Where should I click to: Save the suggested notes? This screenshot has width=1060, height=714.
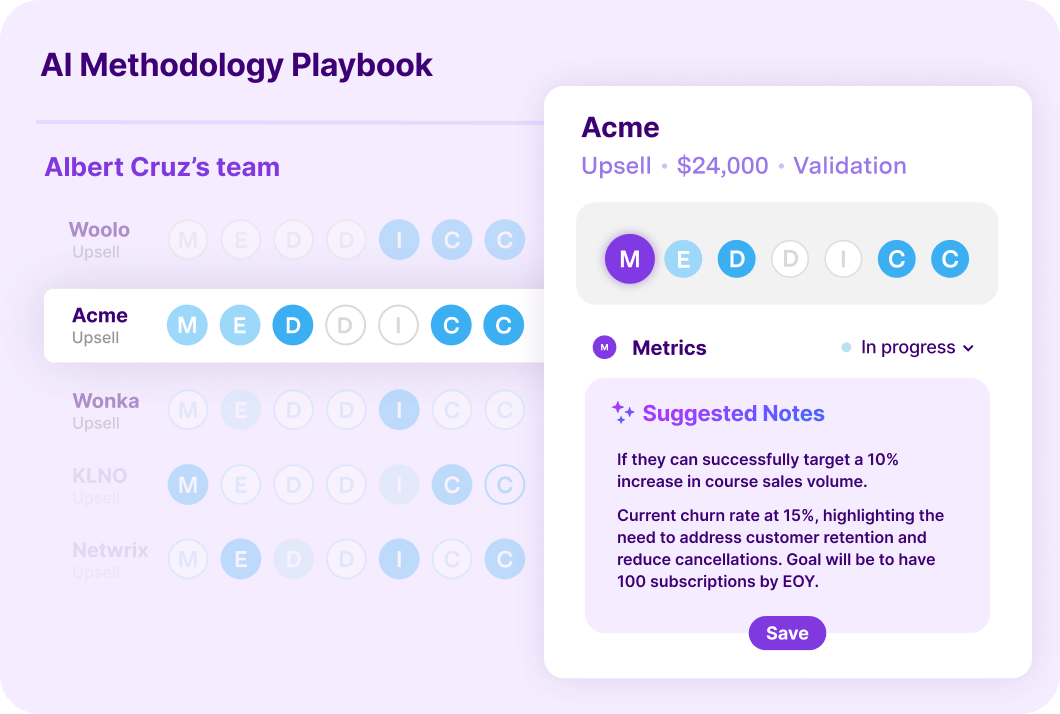pos(787,633)
